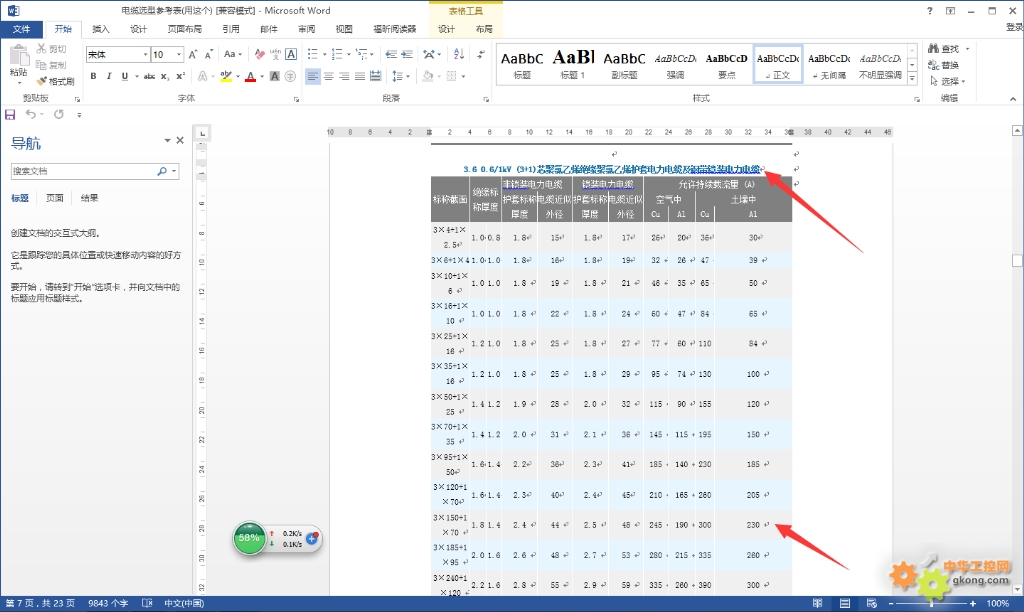Image resolution: width=1024 pixels, height=612 pixels.
Task: Open the File tab
Action: [22, 29]
